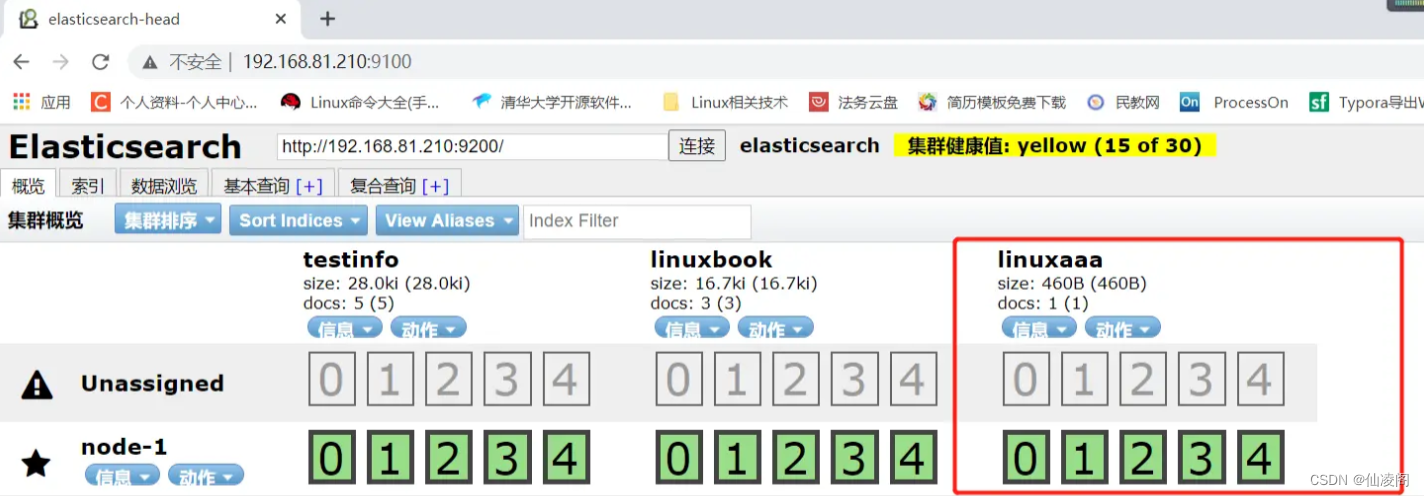The width and height of the screenshot is (1424, 496).
Task: Click the Unassigned warning triangle icon
Action: coord(37,384)
